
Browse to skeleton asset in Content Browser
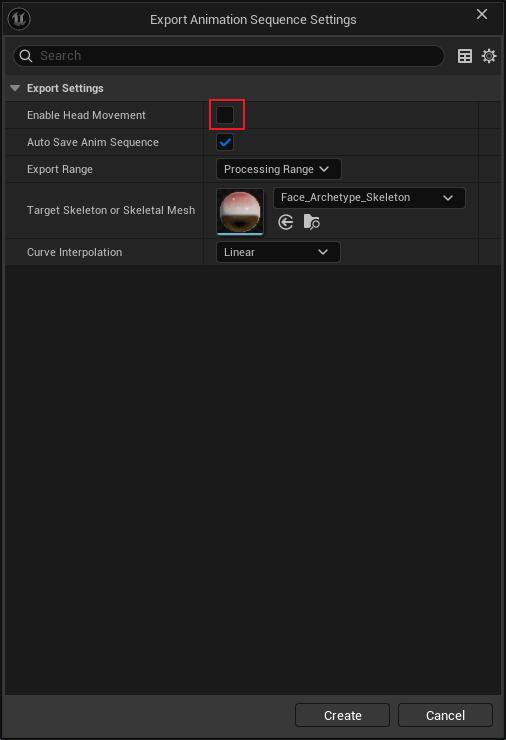point(311,222)
